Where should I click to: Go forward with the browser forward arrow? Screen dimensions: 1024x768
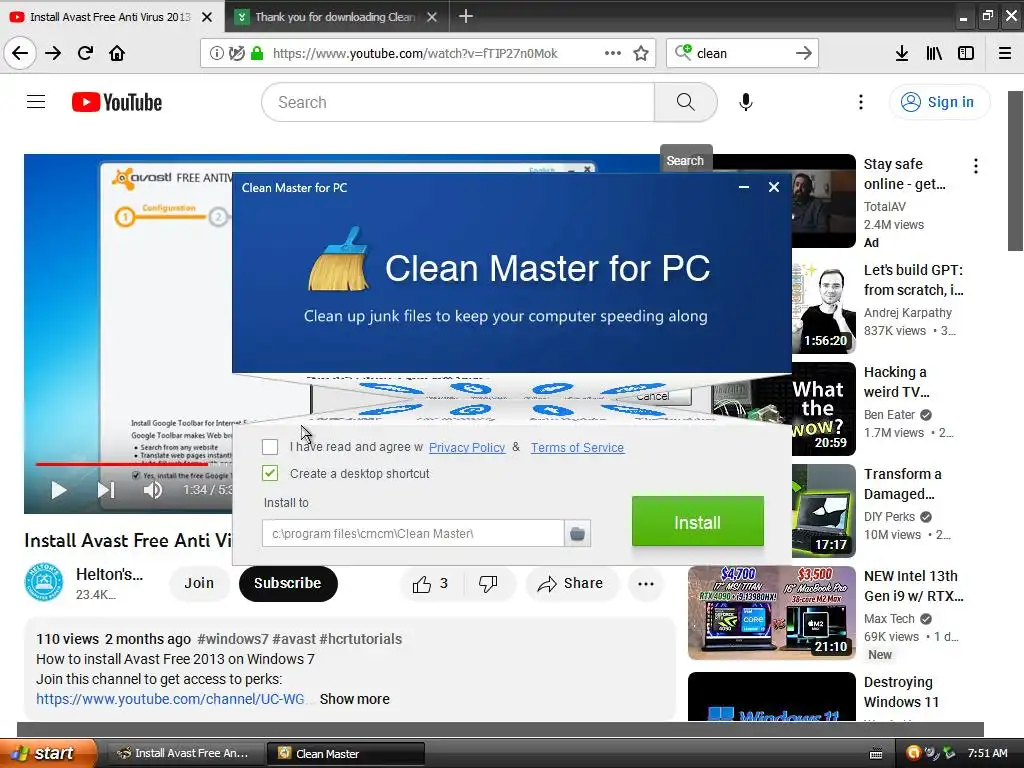point(53,53)
